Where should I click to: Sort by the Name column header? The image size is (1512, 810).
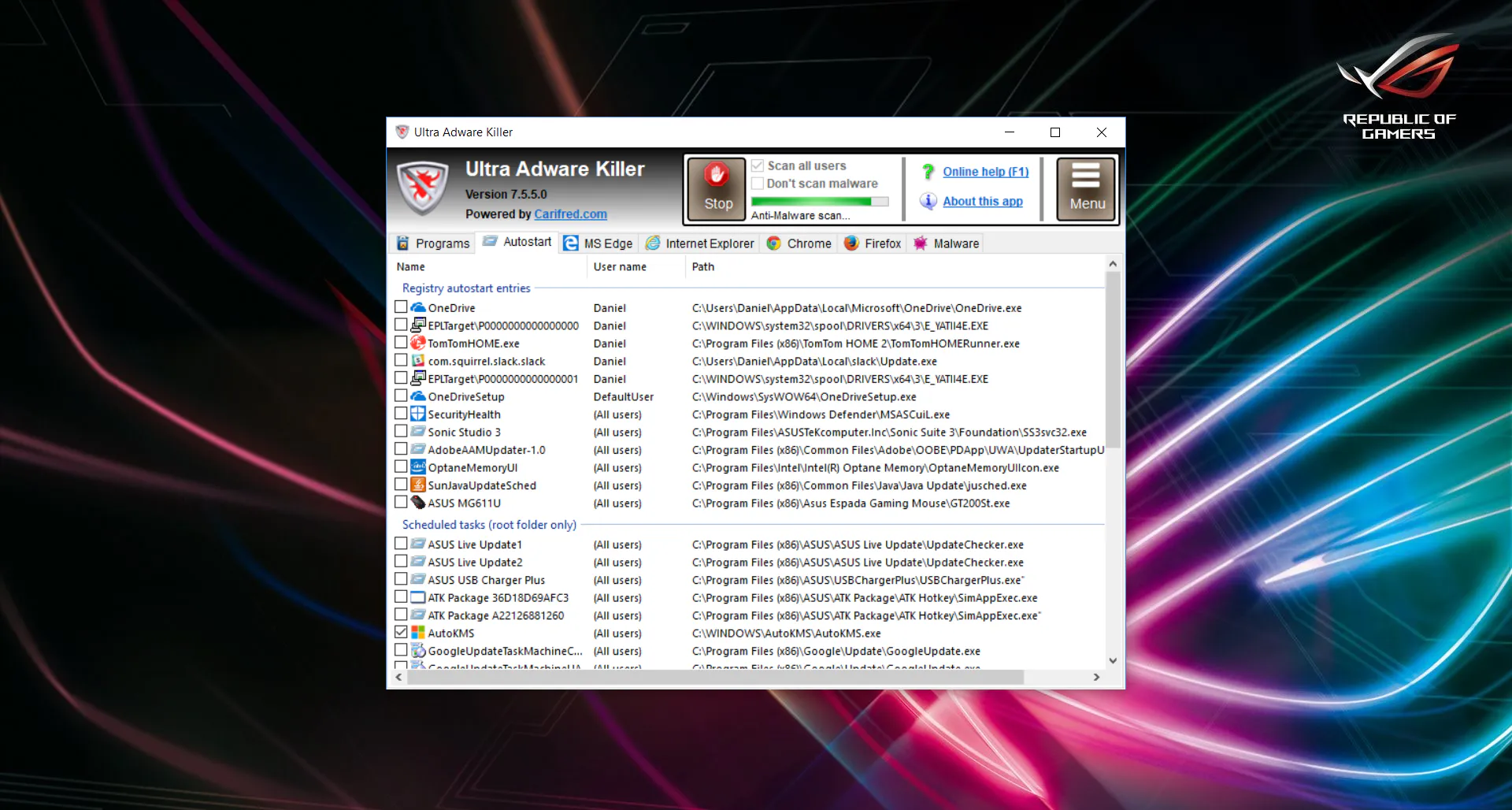point(488,267)
